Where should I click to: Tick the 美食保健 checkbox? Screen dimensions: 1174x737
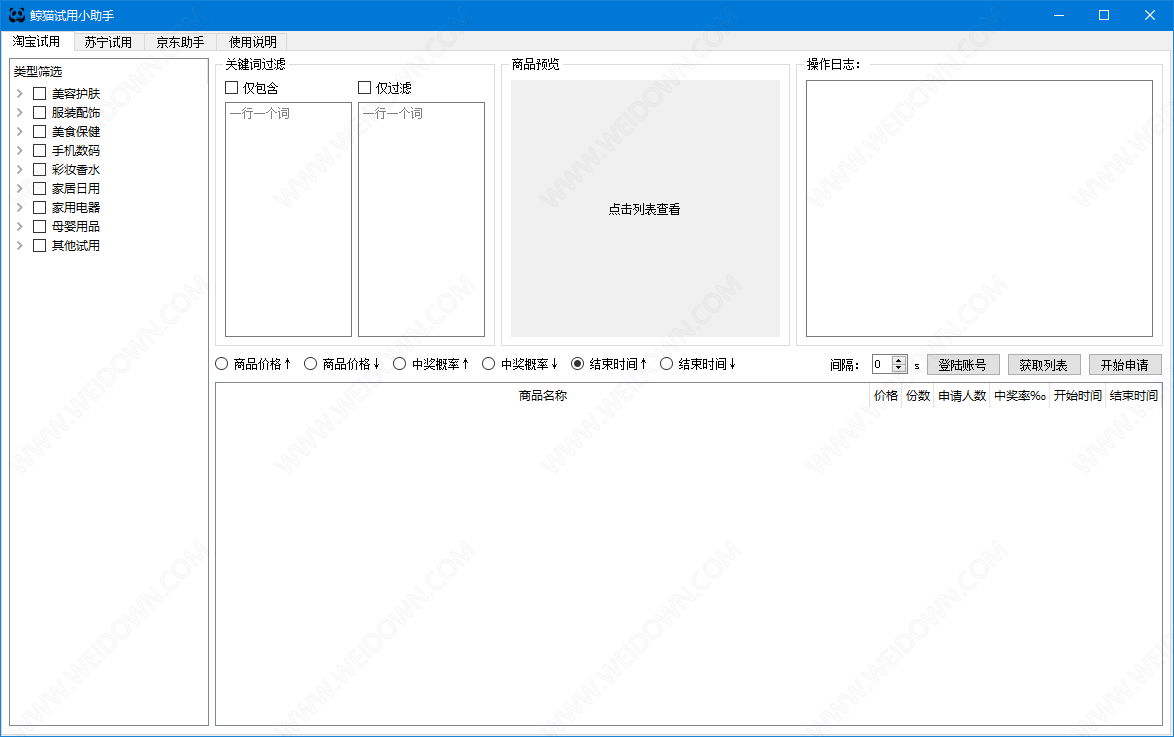coord(40,131)
